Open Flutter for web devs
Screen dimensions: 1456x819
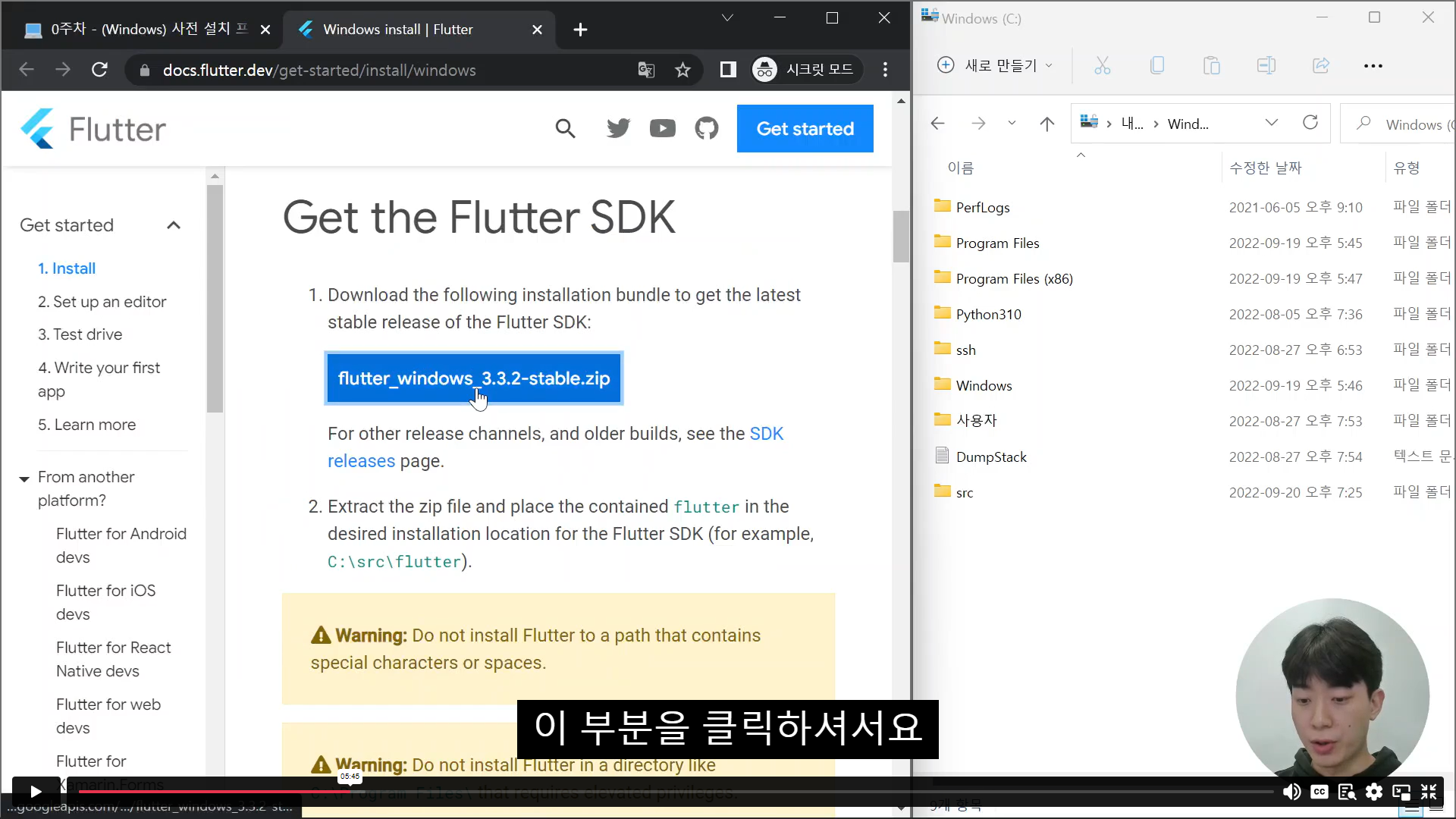pyautogui.click(x=108, y=716)
